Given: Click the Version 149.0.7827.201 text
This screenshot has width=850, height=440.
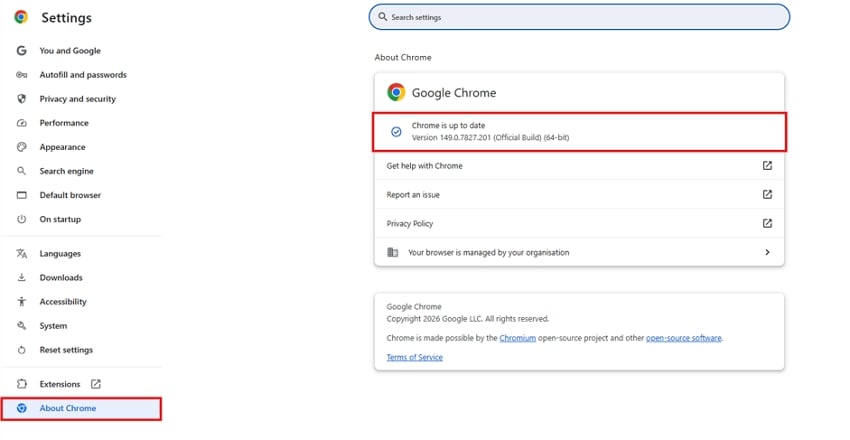Looking at the screenshot, I should (x=491, y=138).
